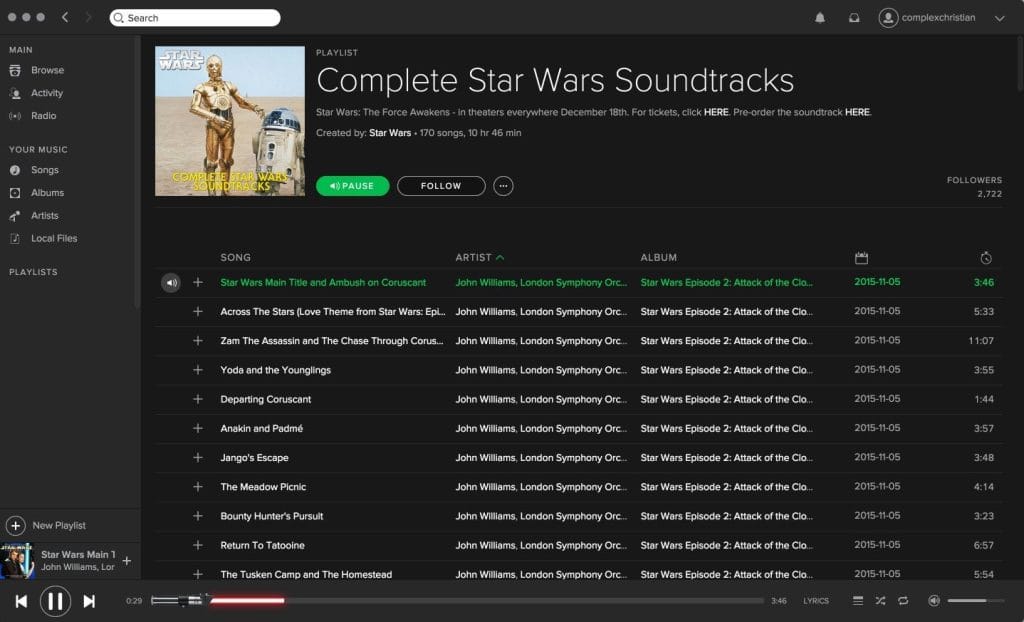Viewport: 1024px width, 622px height.
Task: Save Departing Coruscant with plus
Action: click(x=198, y=399)
